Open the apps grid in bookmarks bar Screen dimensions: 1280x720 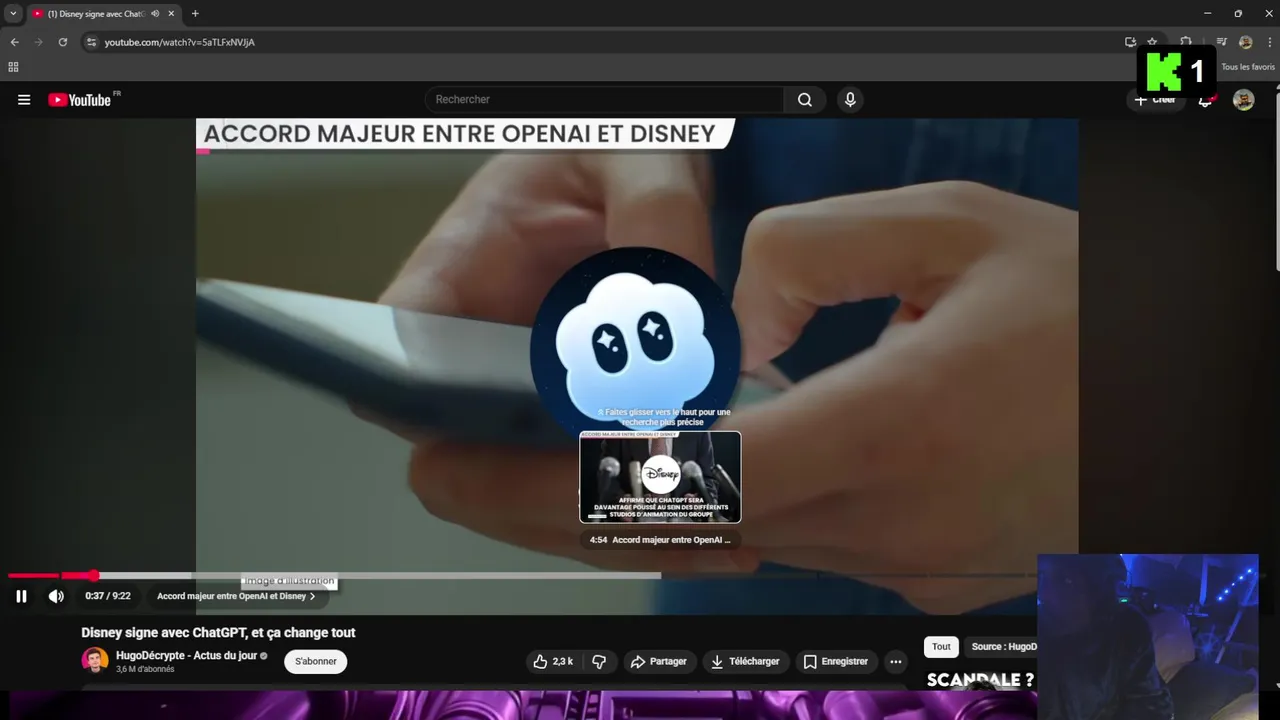coord(13,67)
